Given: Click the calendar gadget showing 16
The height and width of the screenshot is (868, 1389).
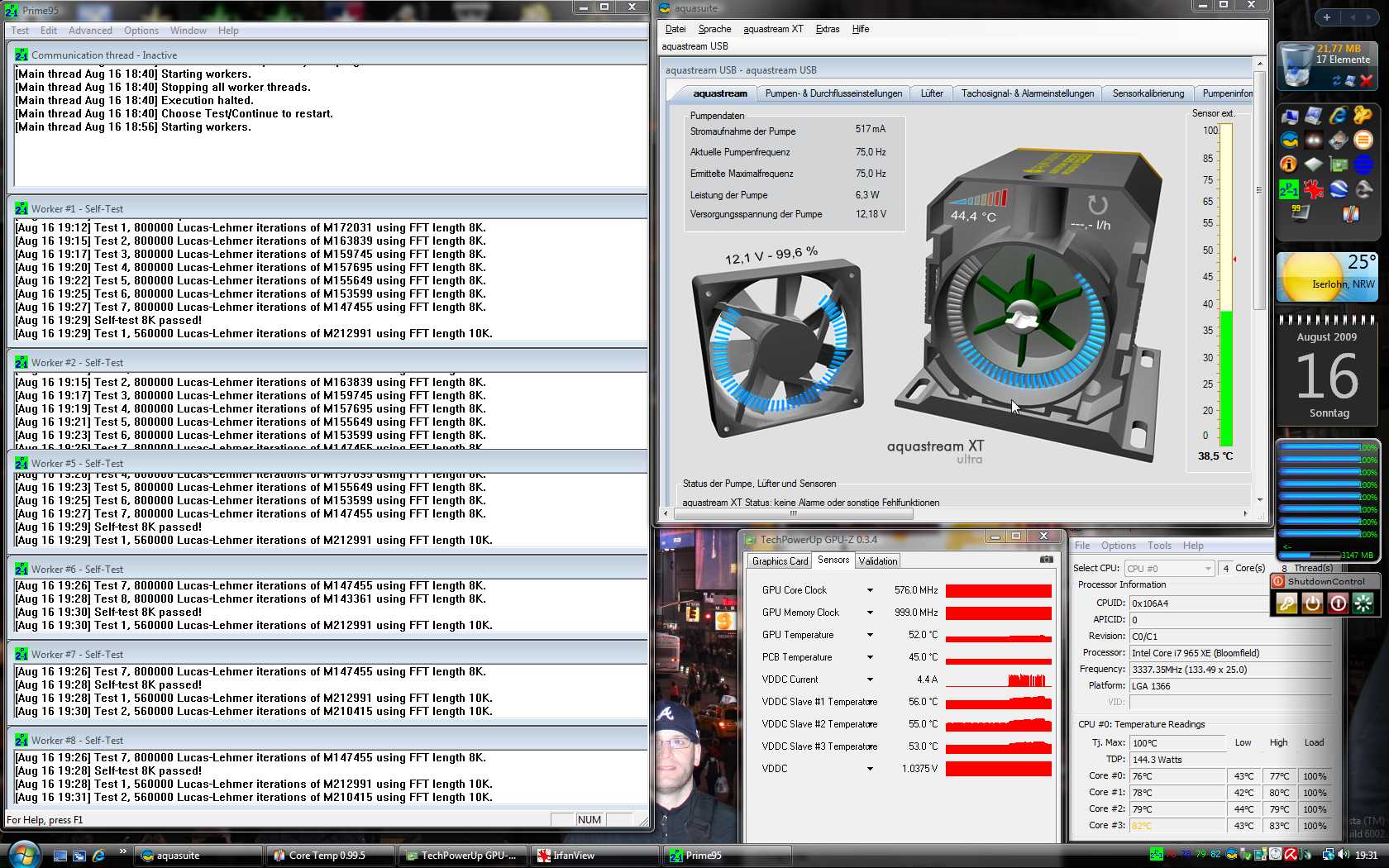Looking at the screenshot, I should [1327, 370].
